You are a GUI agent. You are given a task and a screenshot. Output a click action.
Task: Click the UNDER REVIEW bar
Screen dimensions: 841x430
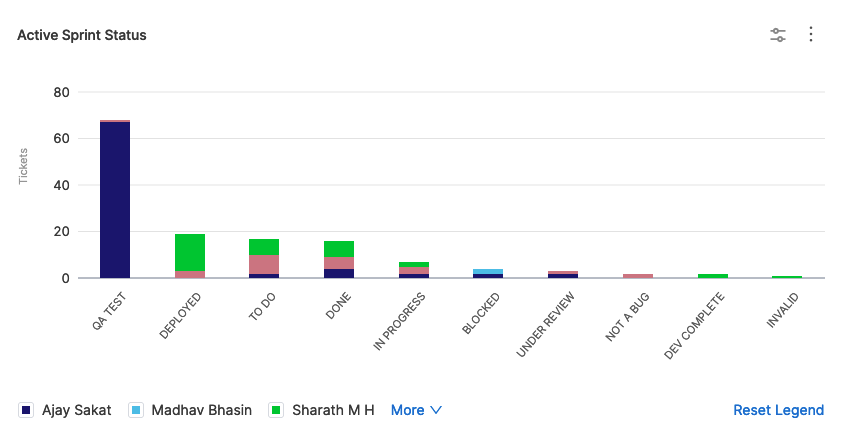(563, 274)
